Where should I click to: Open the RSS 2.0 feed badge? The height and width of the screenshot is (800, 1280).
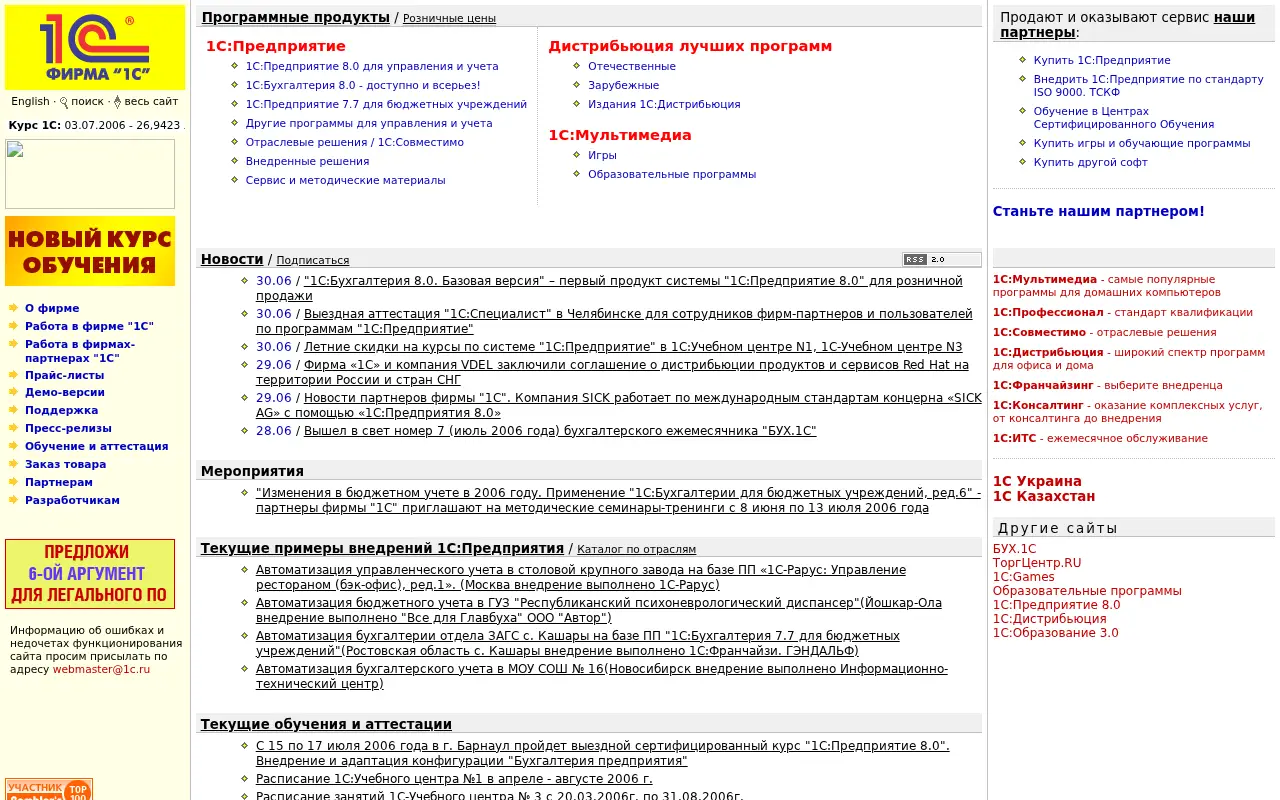pyautogui.click(x=941, y=259)
